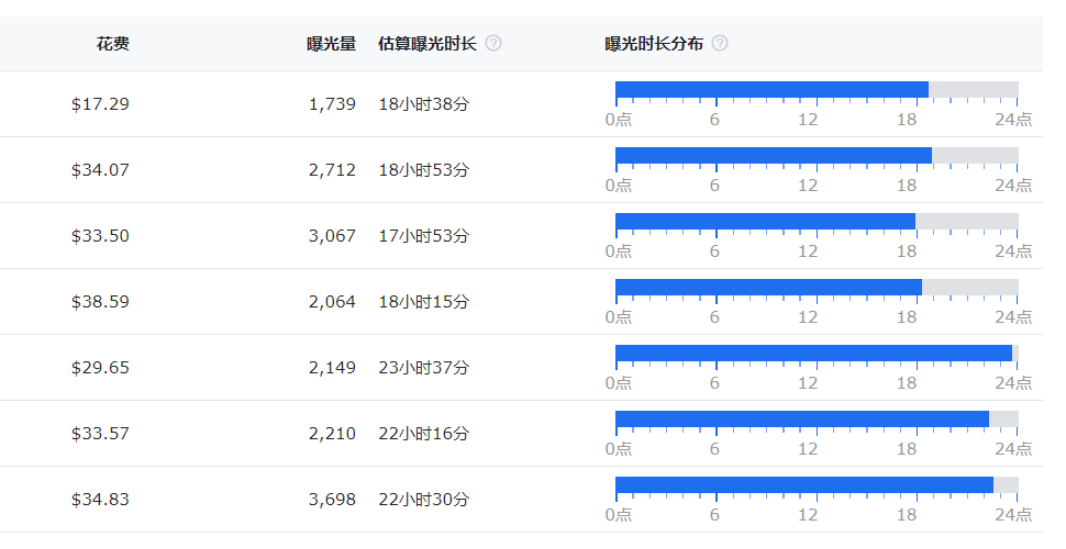Click the 曝光量 column header
The image size is (1066, 549).
(331, 44)
